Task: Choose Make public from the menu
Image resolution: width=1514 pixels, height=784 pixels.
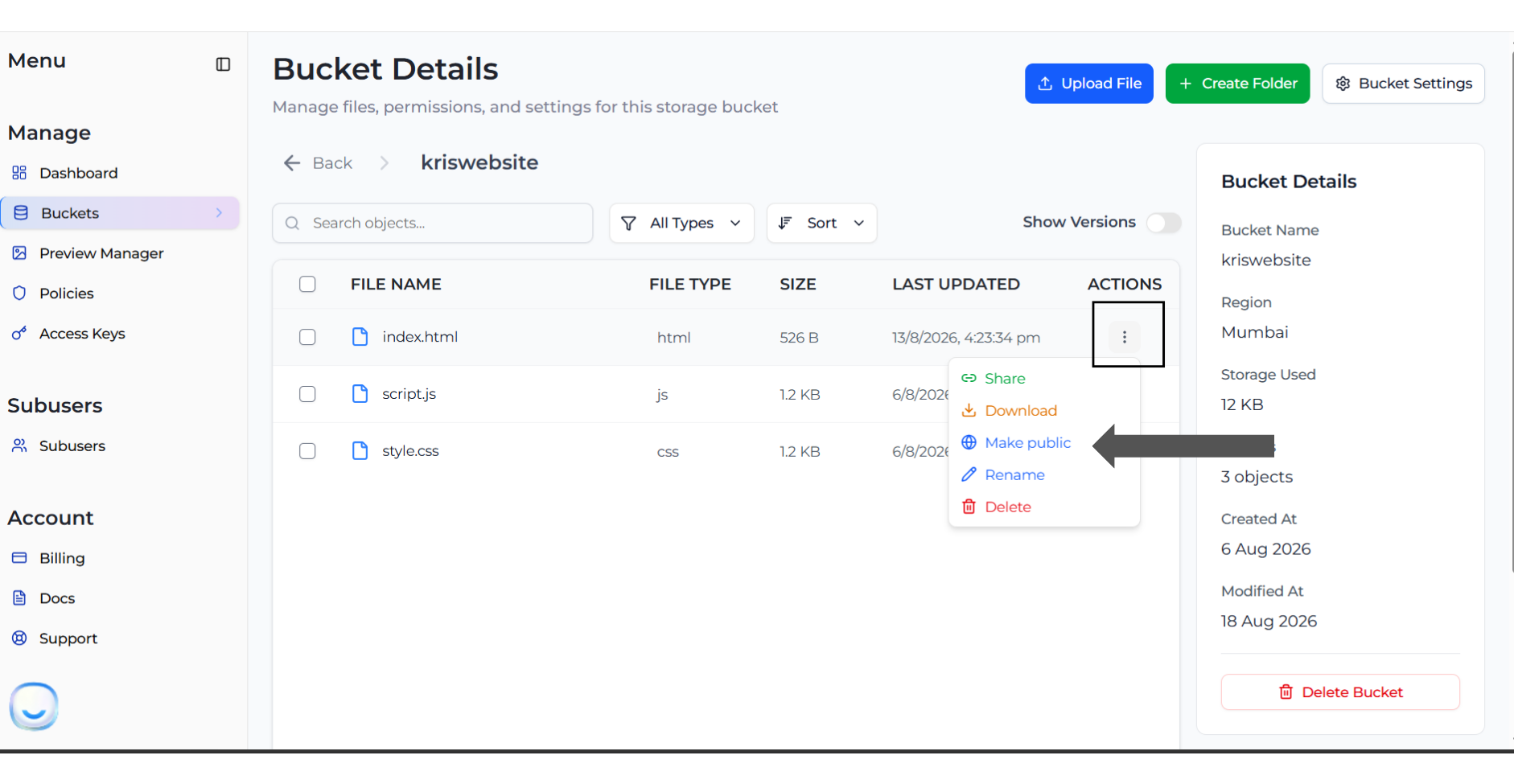Action: click(x=1044, y=442)
